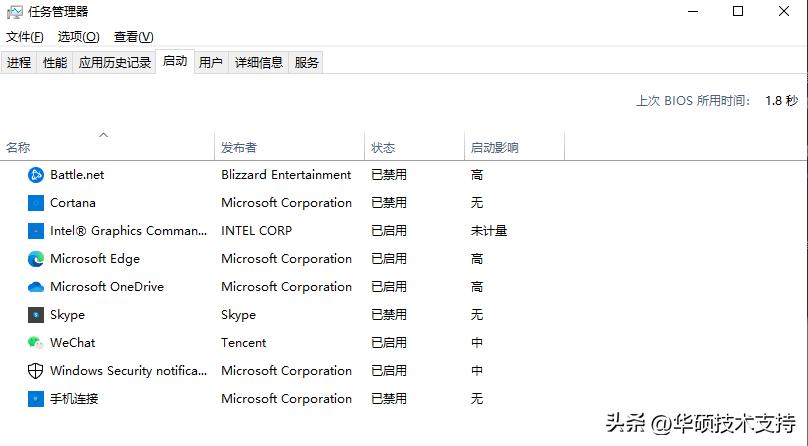Click the Microsoft Edge icon
808x446 pixels.
click(36, 259)
